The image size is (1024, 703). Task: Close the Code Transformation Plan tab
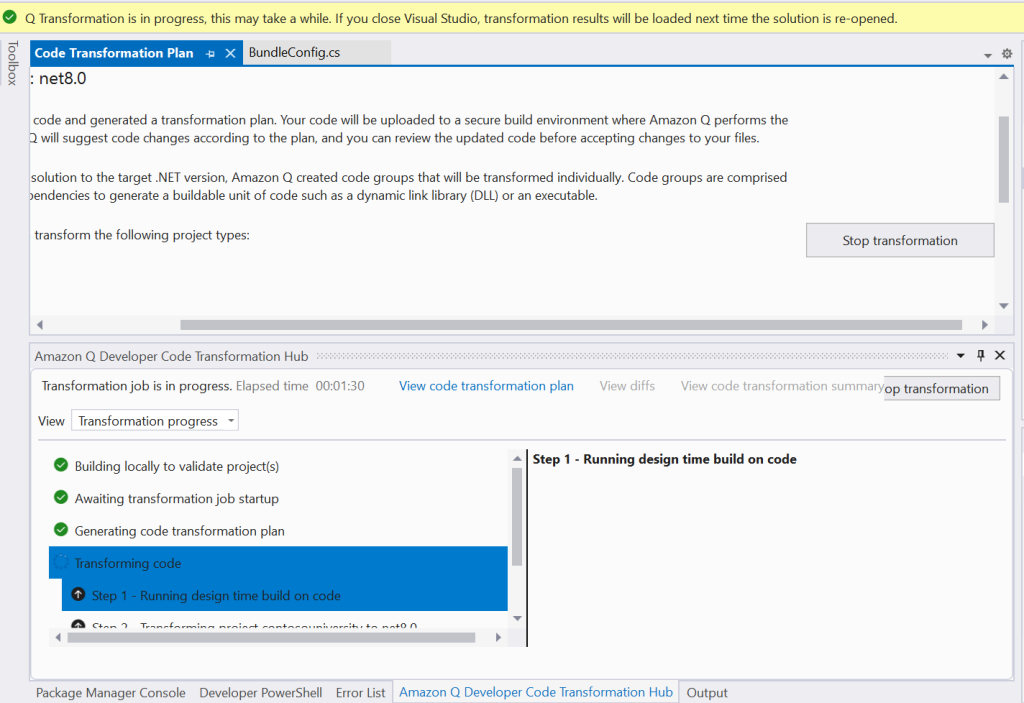point(229,53)
